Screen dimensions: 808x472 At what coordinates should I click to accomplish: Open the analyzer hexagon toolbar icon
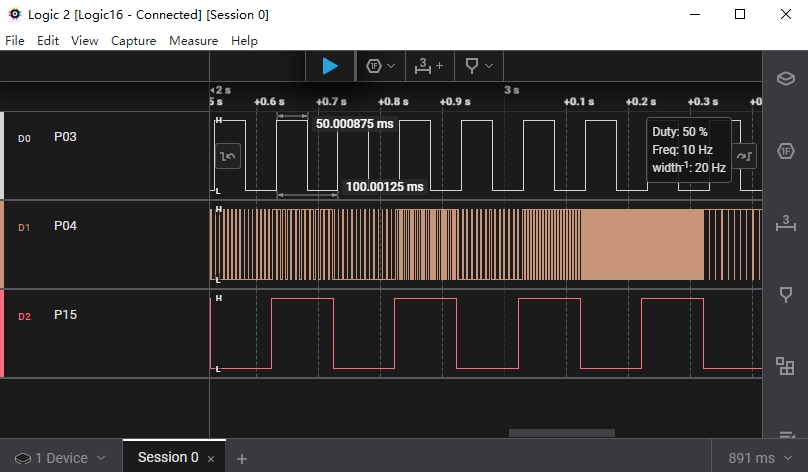[x=374, y=66]
